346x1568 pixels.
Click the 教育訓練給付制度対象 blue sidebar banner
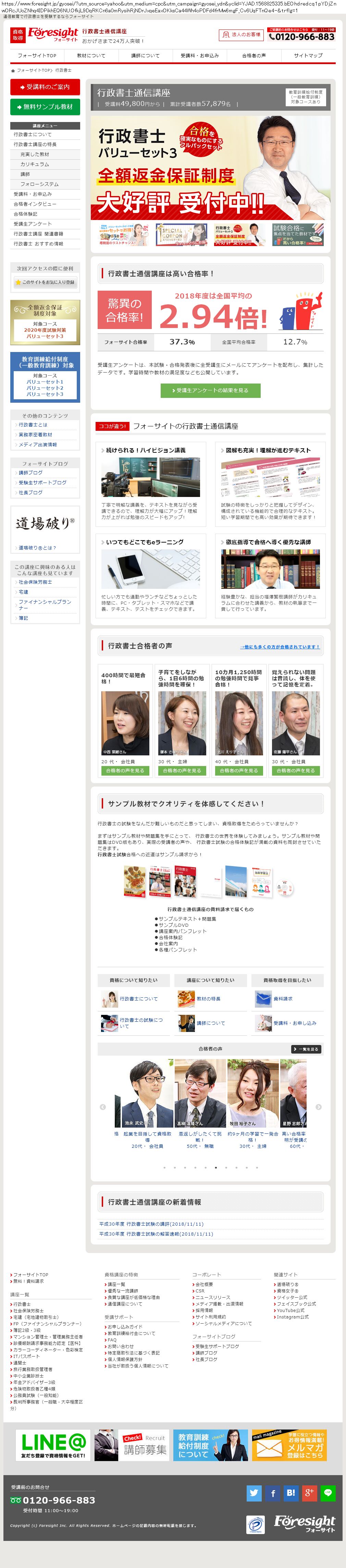coord(45,377)
